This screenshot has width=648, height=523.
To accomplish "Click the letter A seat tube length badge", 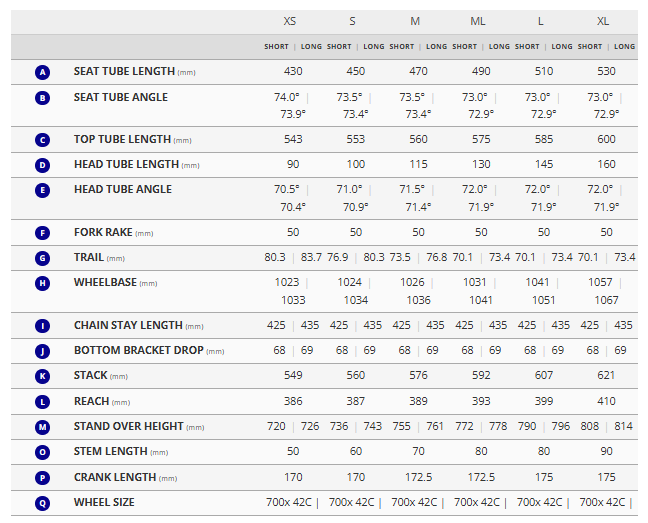I will tap(42, 72).
